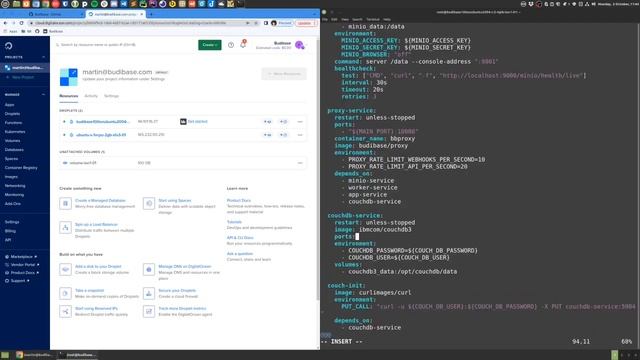Open Container Registry in the sidebar
The image size is (640, 360).
pos(21,168)
